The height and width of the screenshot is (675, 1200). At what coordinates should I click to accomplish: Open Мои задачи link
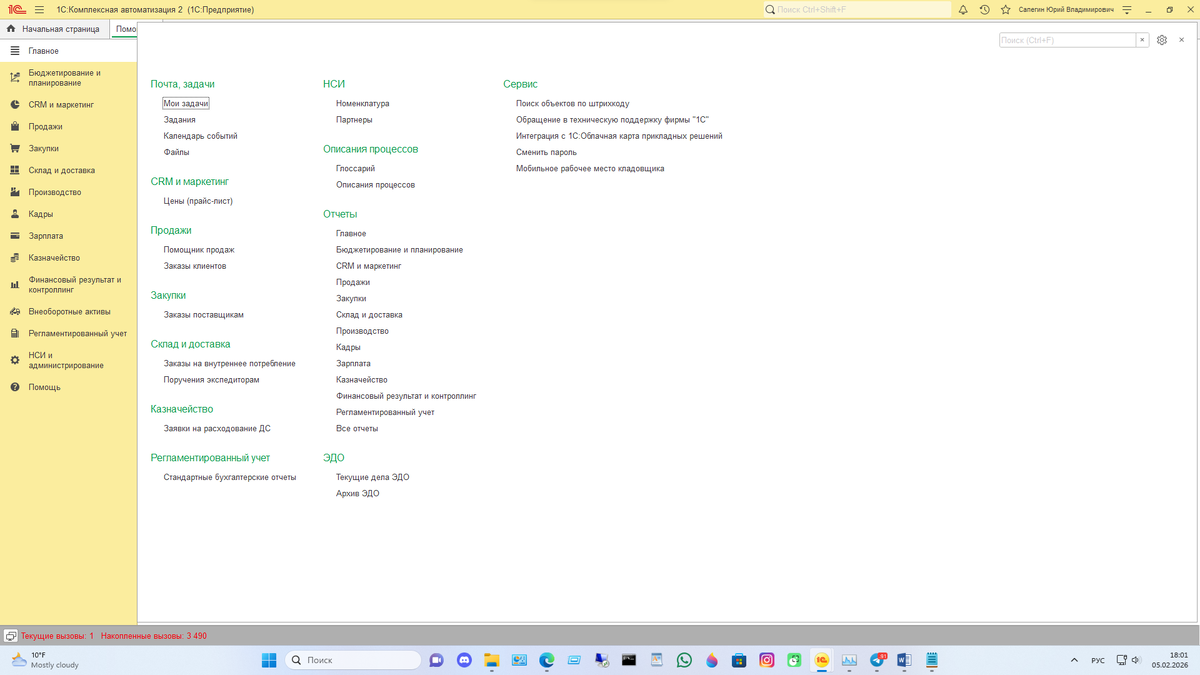tap(186, 103)
